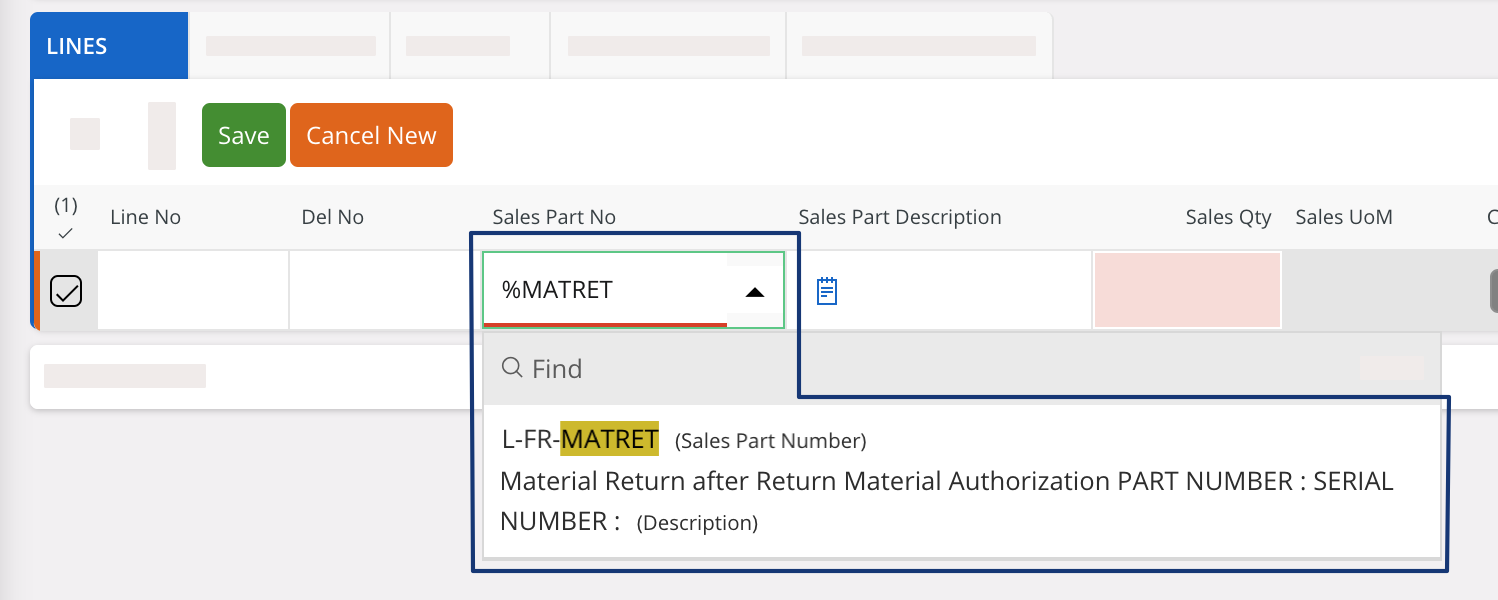Screen dimensions: 1498x600
Task: Click the Del No column header
Action: coord(332,217)
